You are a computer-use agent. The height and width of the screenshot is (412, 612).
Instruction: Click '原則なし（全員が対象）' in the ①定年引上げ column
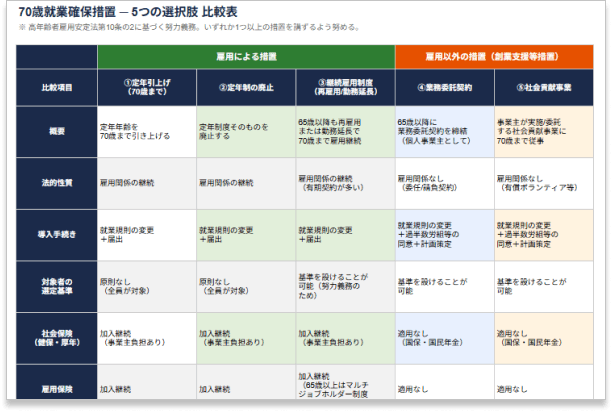pyautogui.click(x=147, y=287)
